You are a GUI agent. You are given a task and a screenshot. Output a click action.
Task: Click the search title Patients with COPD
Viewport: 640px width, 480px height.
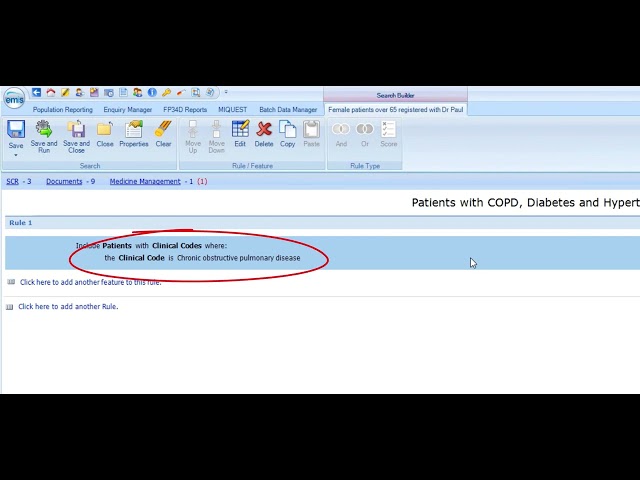pyautogui.click(x=525, y=202)
